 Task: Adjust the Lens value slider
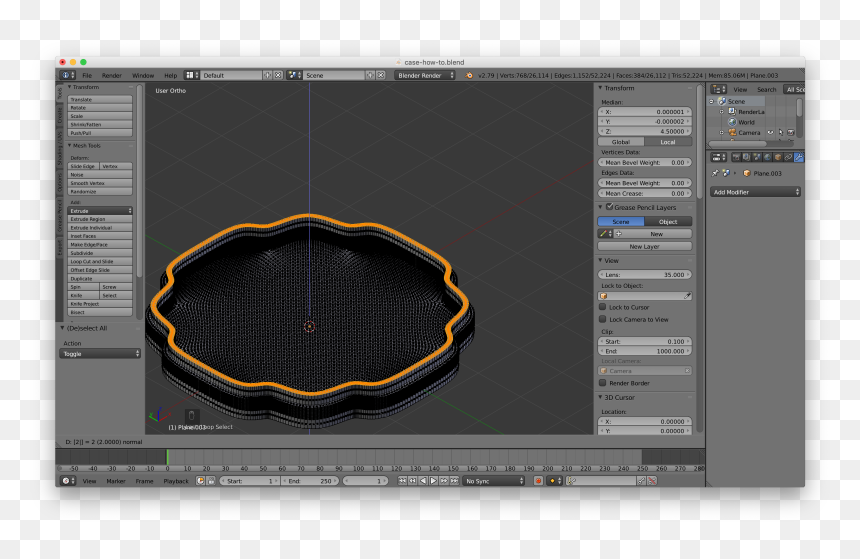click(644, 274)
